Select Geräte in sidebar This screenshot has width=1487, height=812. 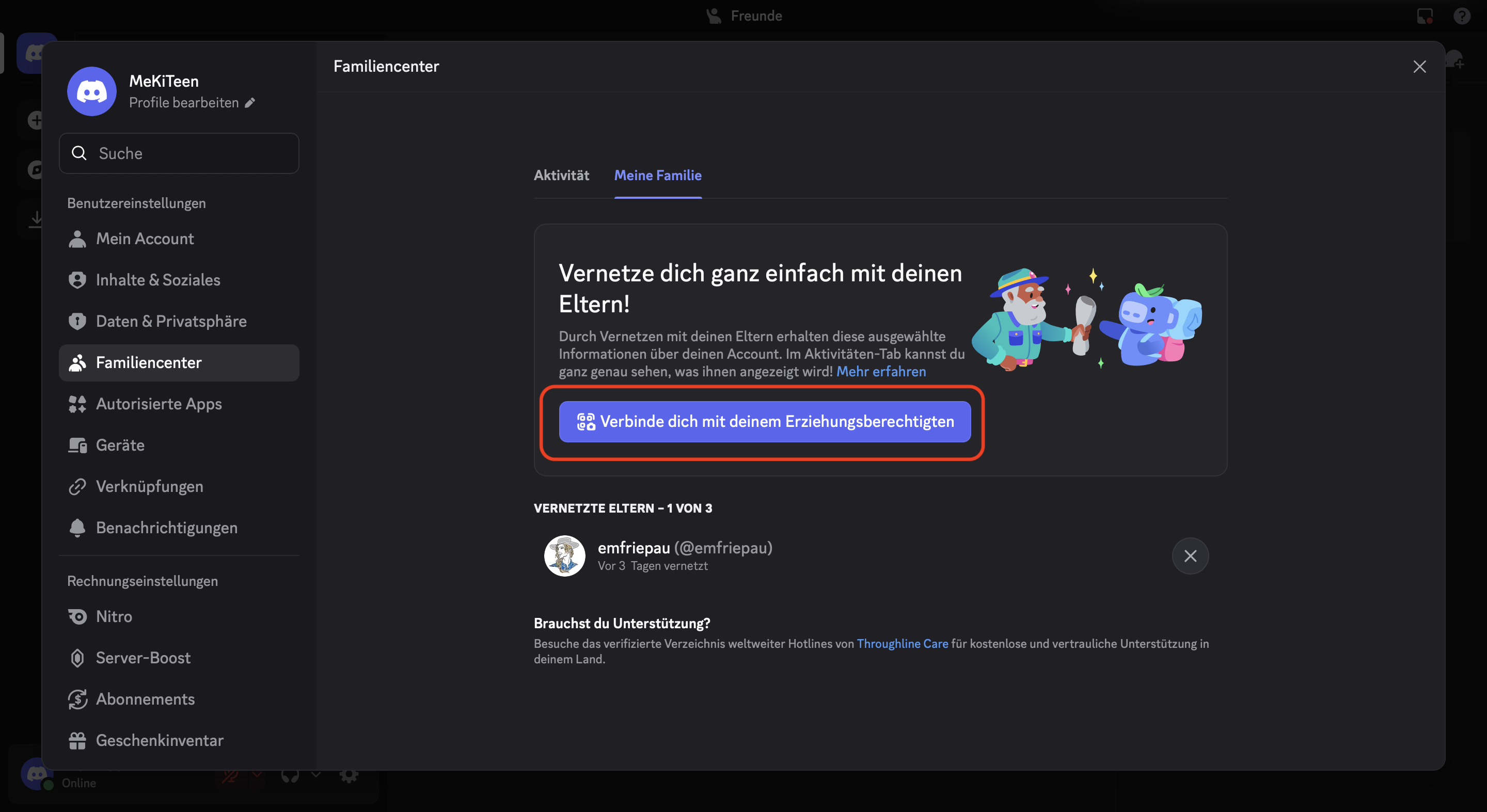(120, 445)
